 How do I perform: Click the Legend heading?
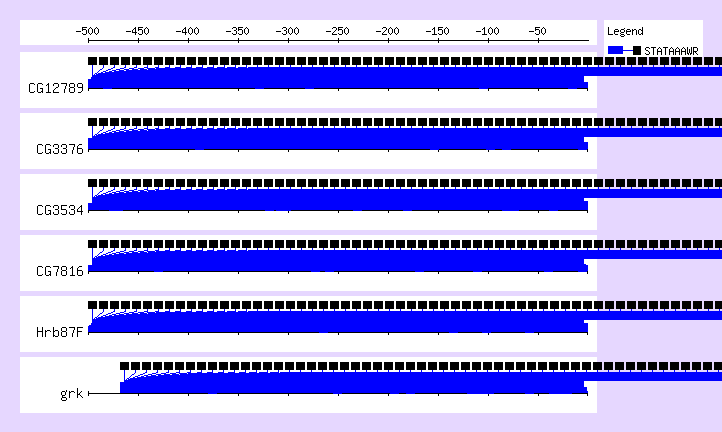click(x=625, y=31)
